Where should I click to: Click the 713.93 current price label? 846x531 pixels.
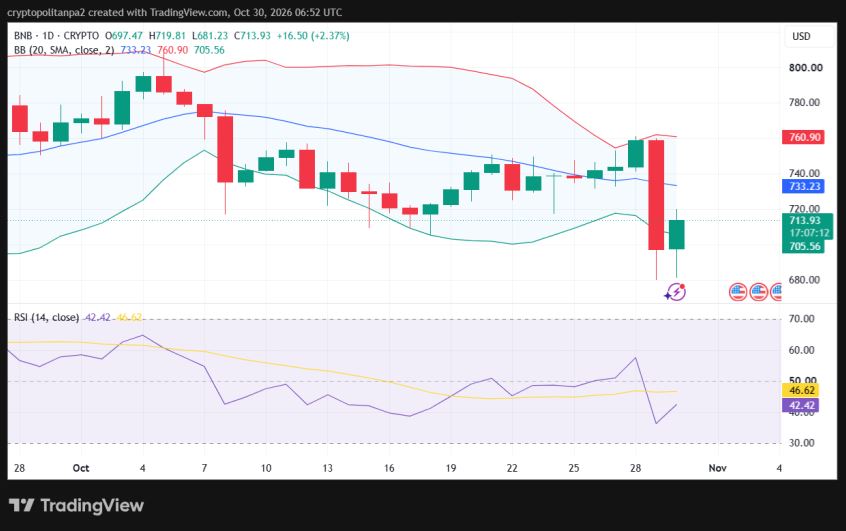tap(807, 220)
